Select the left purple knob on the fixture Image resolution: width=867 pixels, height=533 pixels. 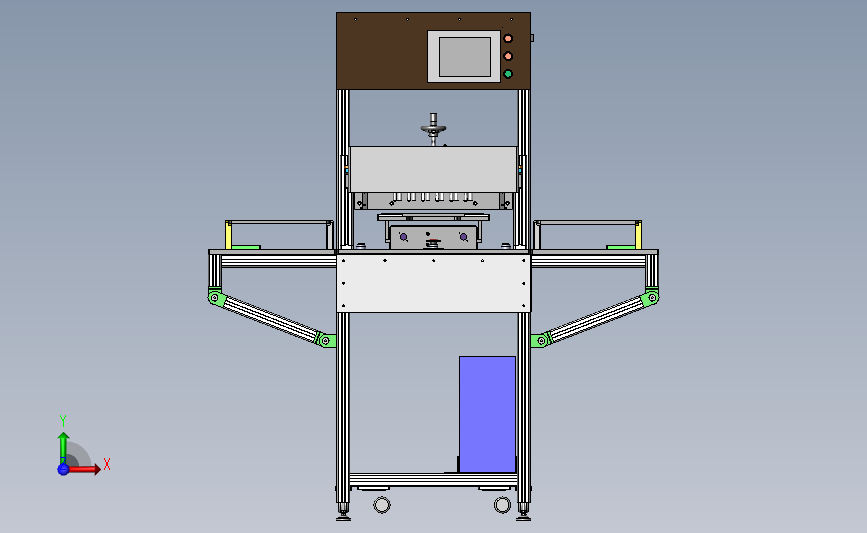(404, 237)
